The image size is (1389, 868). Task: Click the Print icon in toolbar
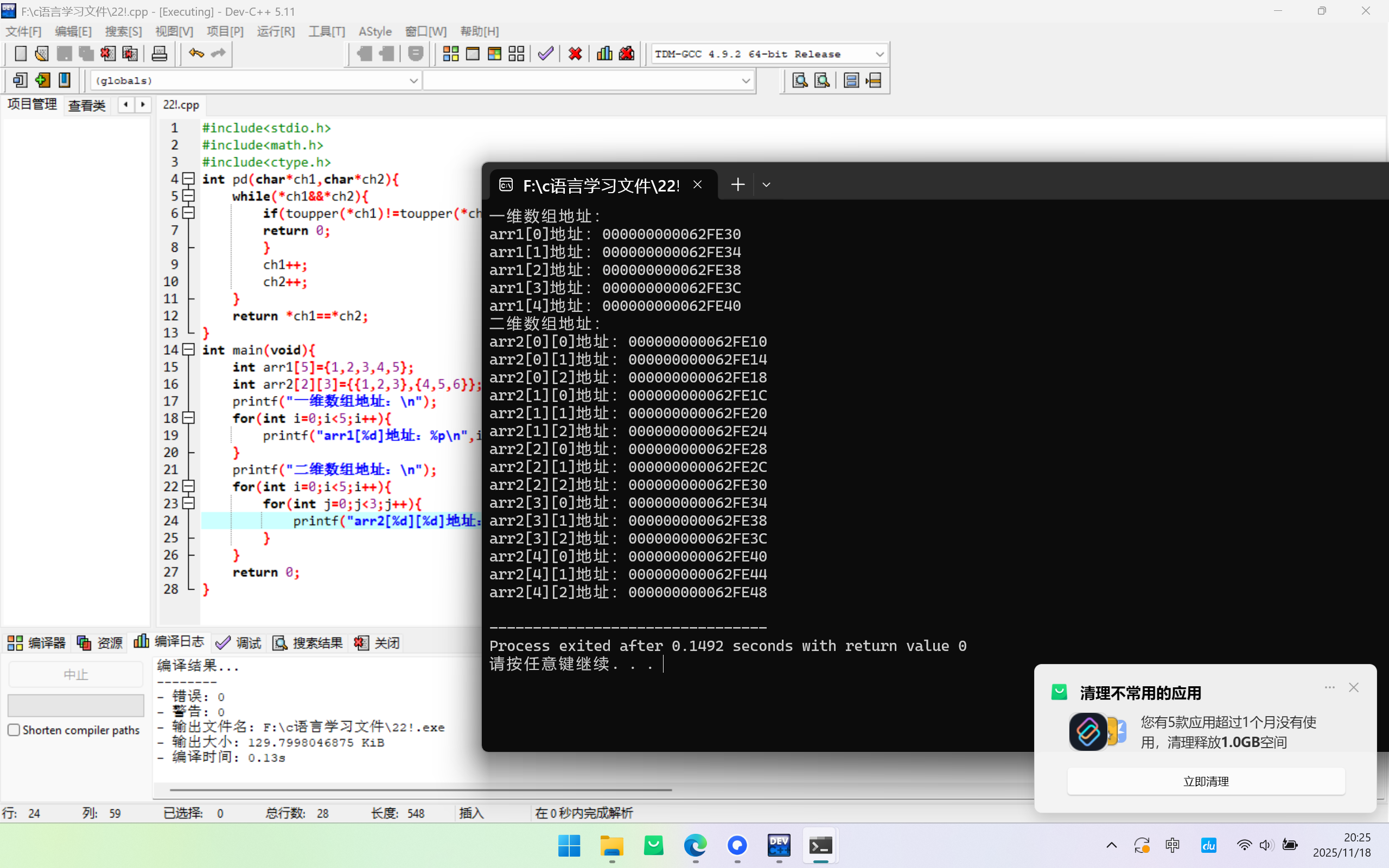coord(159,54)
